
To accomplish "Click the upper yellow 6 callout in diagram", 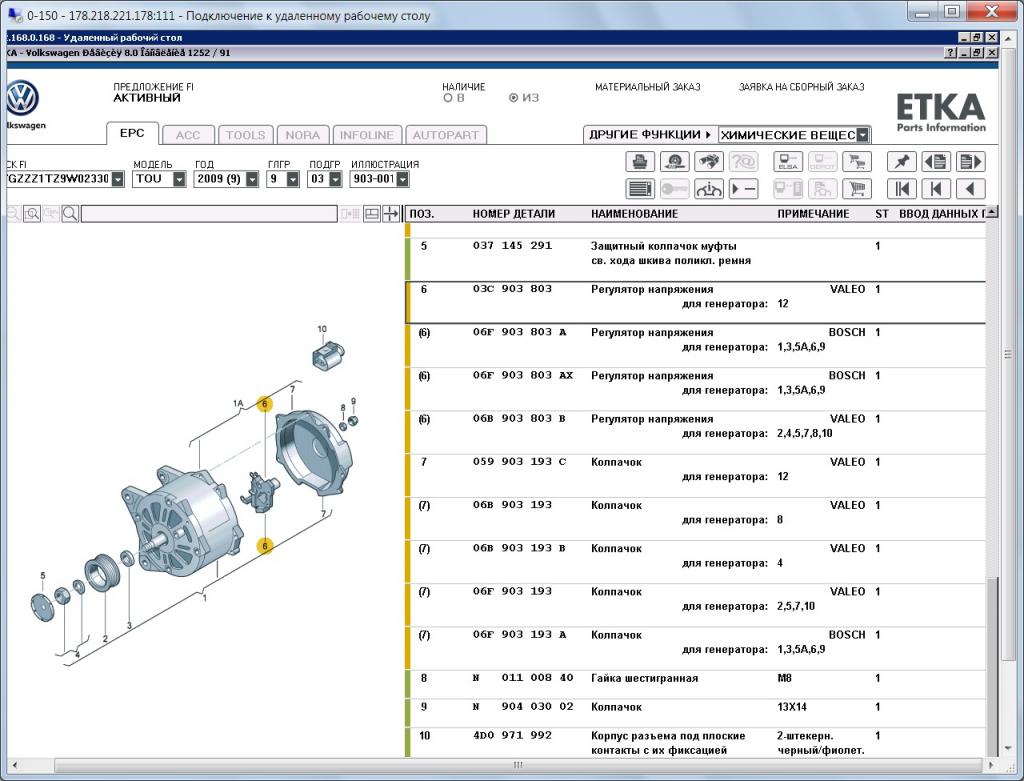I will [264, 404].
